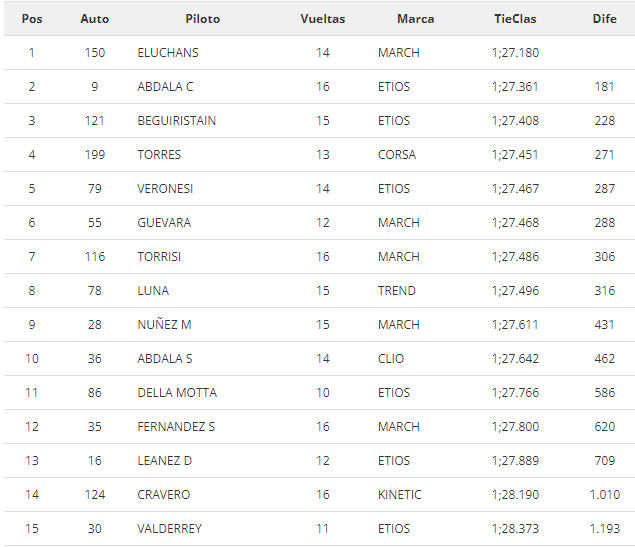Select the ABDALA C pilot cell
Viewport: 635px width, 547px height.
(165, 87)
